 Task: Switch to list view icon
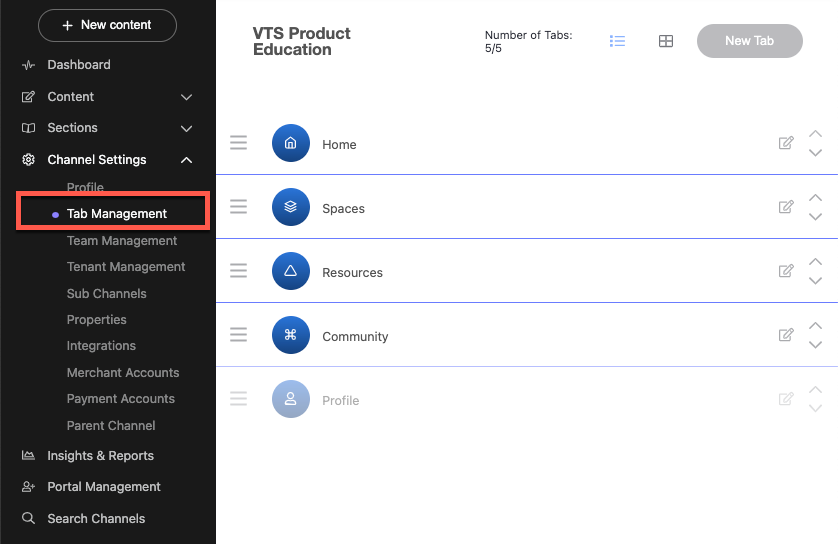[x=617, y=41]
